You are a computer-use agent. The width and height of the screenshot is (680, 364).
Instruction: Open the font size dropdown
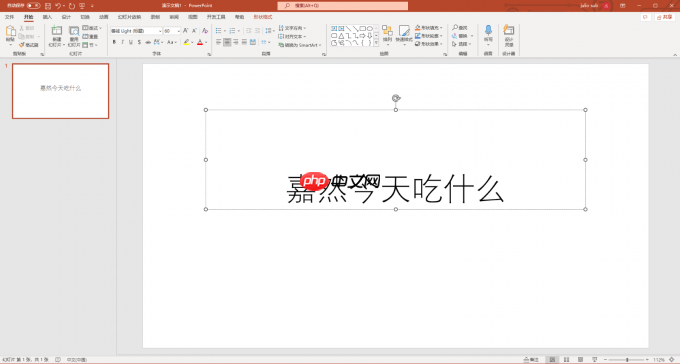178,31
